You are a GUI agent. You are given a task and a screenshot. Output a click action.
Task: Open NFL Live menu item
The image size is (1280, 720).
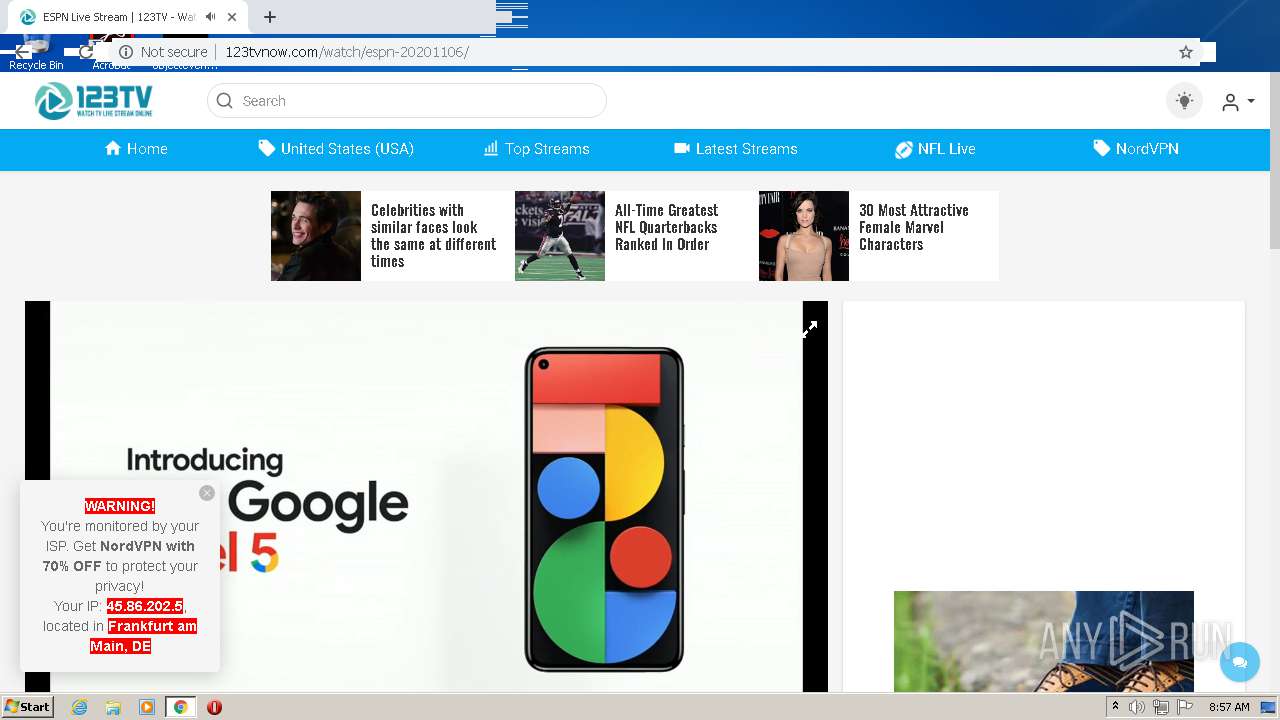[935, 149]
